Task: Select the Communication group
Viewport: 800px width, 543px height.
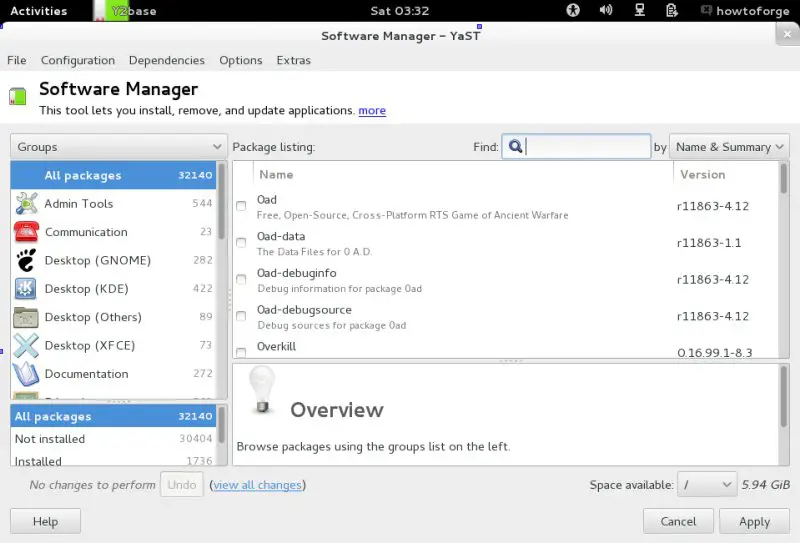Action: (x=113, y=232)
